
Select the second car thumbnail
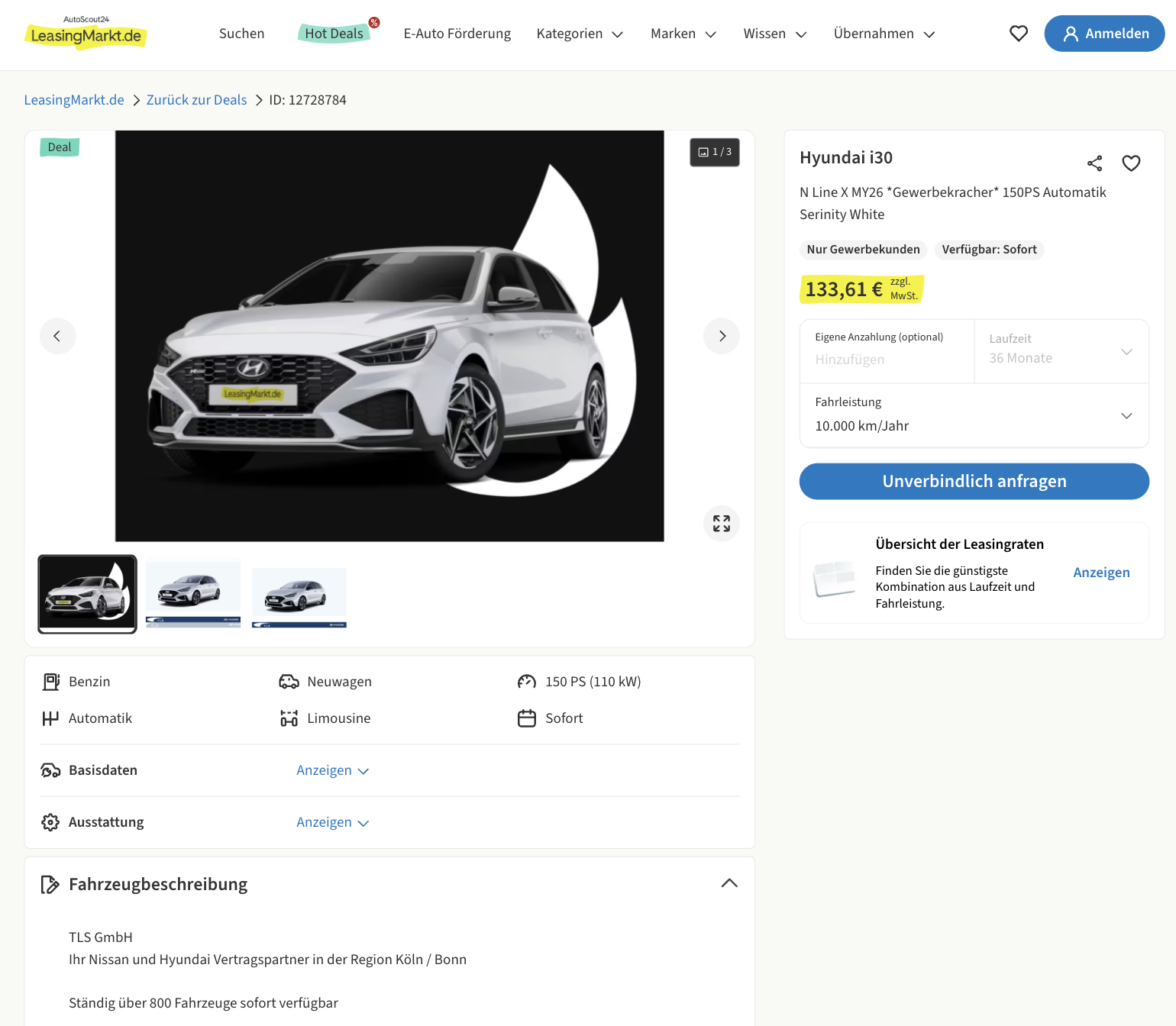pyautogui.click(x=193, y=593)
